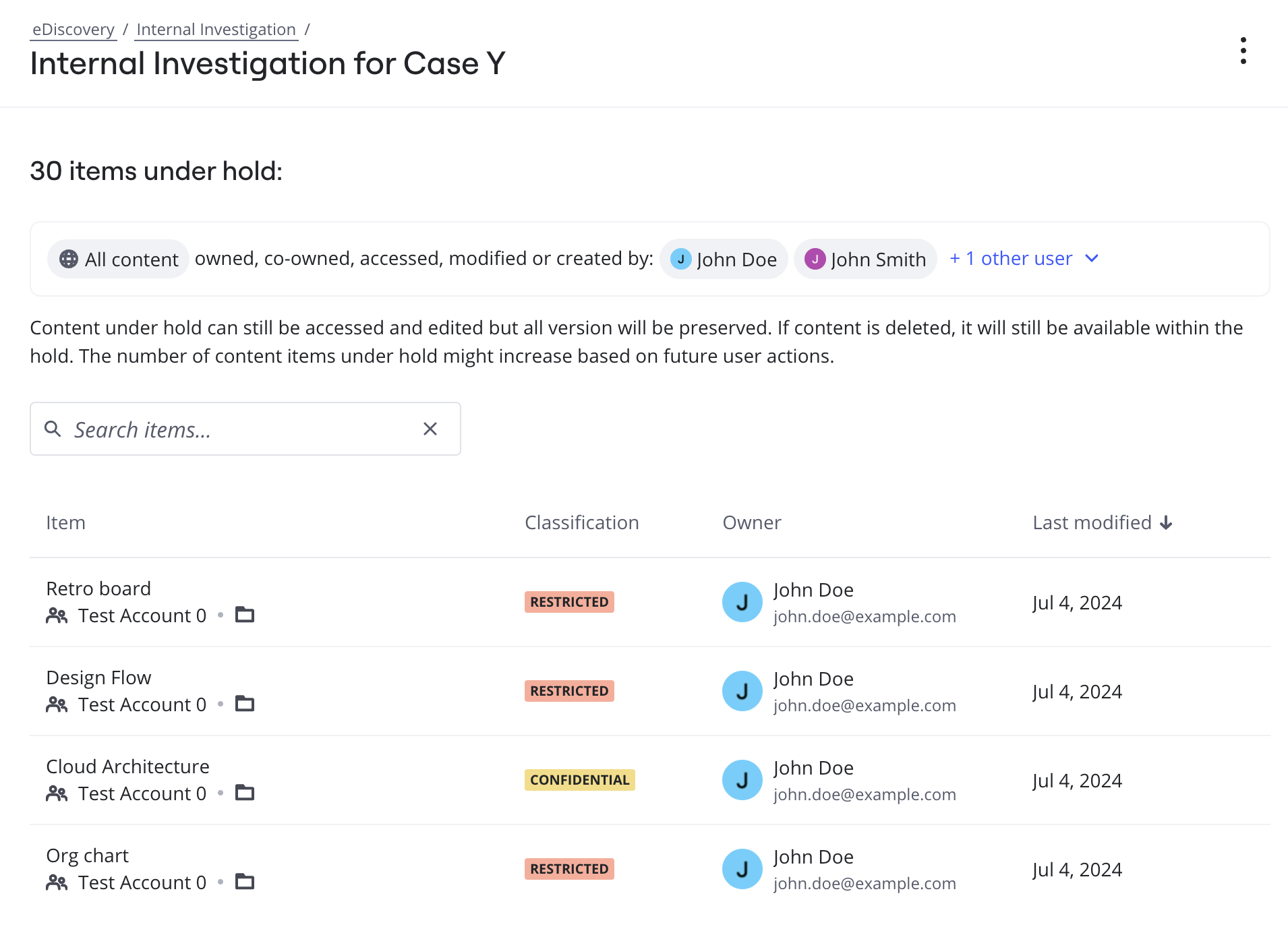Click the folder icon under Retro board
Image resolution: width=1288 pixels, height=933 pixels.
pyautogui.click(x=244, y=615)
